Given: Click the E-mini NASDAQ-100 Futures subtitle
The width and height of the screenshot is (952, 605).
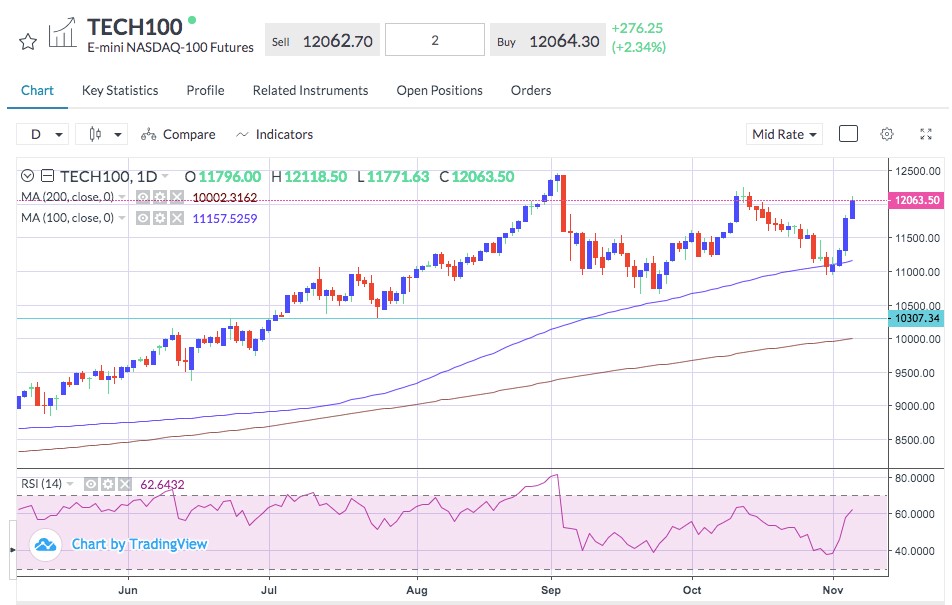Looking at the screenshot, I should [x=171, y=47].
